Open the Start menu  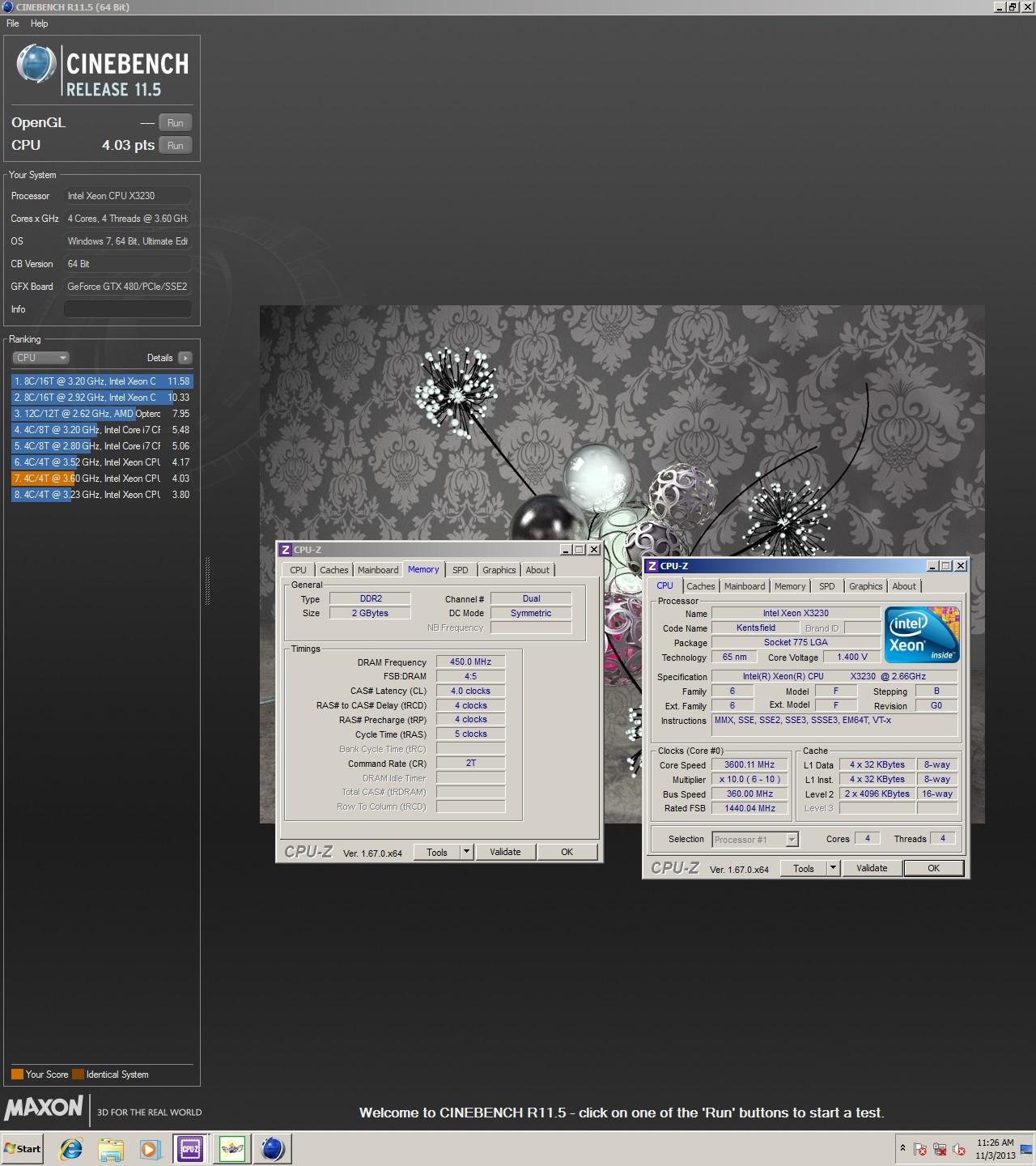[x=23, y=1148]
